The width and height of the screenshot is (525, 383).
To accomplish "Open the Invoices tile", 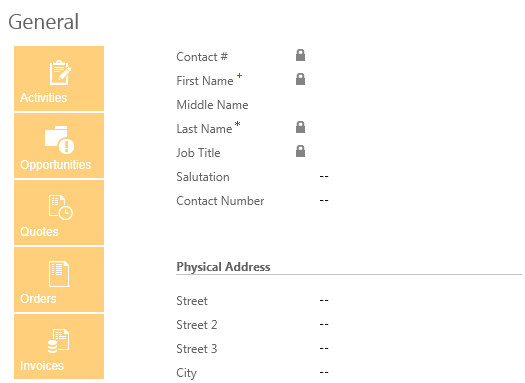I will [x=59, y=347].
